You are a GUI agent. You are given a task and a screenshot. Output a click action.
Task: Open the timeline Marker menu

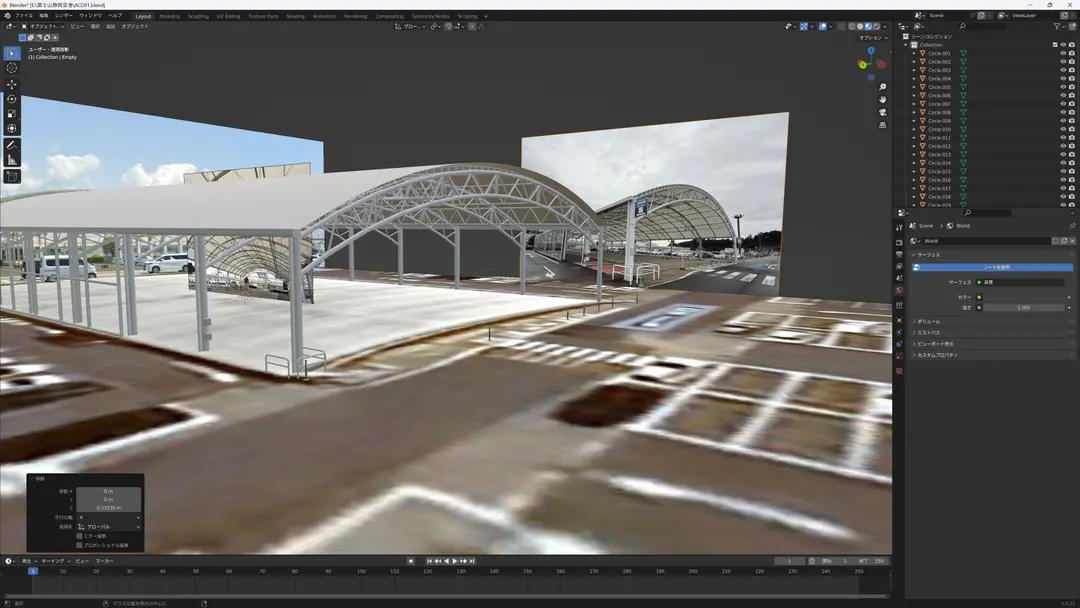pyautogui.click(x=105, y=561)
